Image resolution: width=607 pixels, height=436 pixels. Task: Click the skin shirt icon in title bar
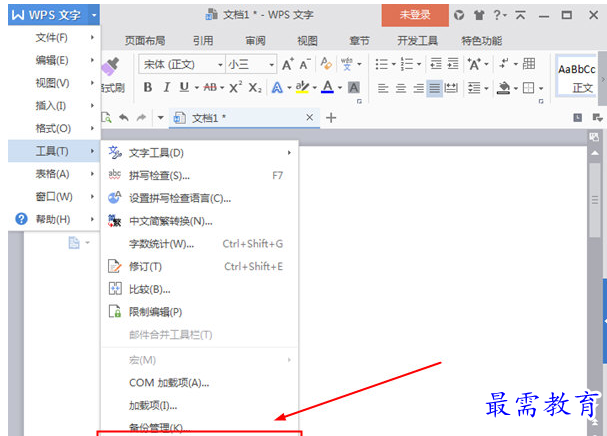point(479,15)
